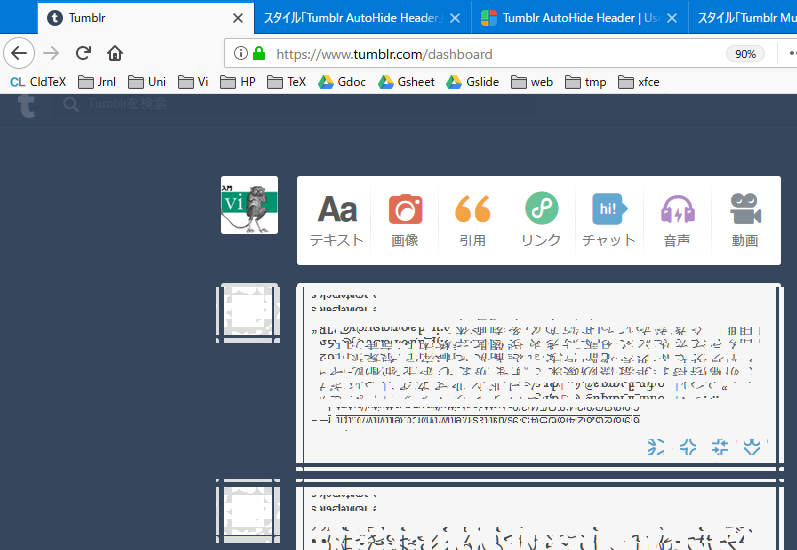Screen dimensions: 797x550
Task: Open the スタイル Tumblr Mu tab
Action: point(743,18)
